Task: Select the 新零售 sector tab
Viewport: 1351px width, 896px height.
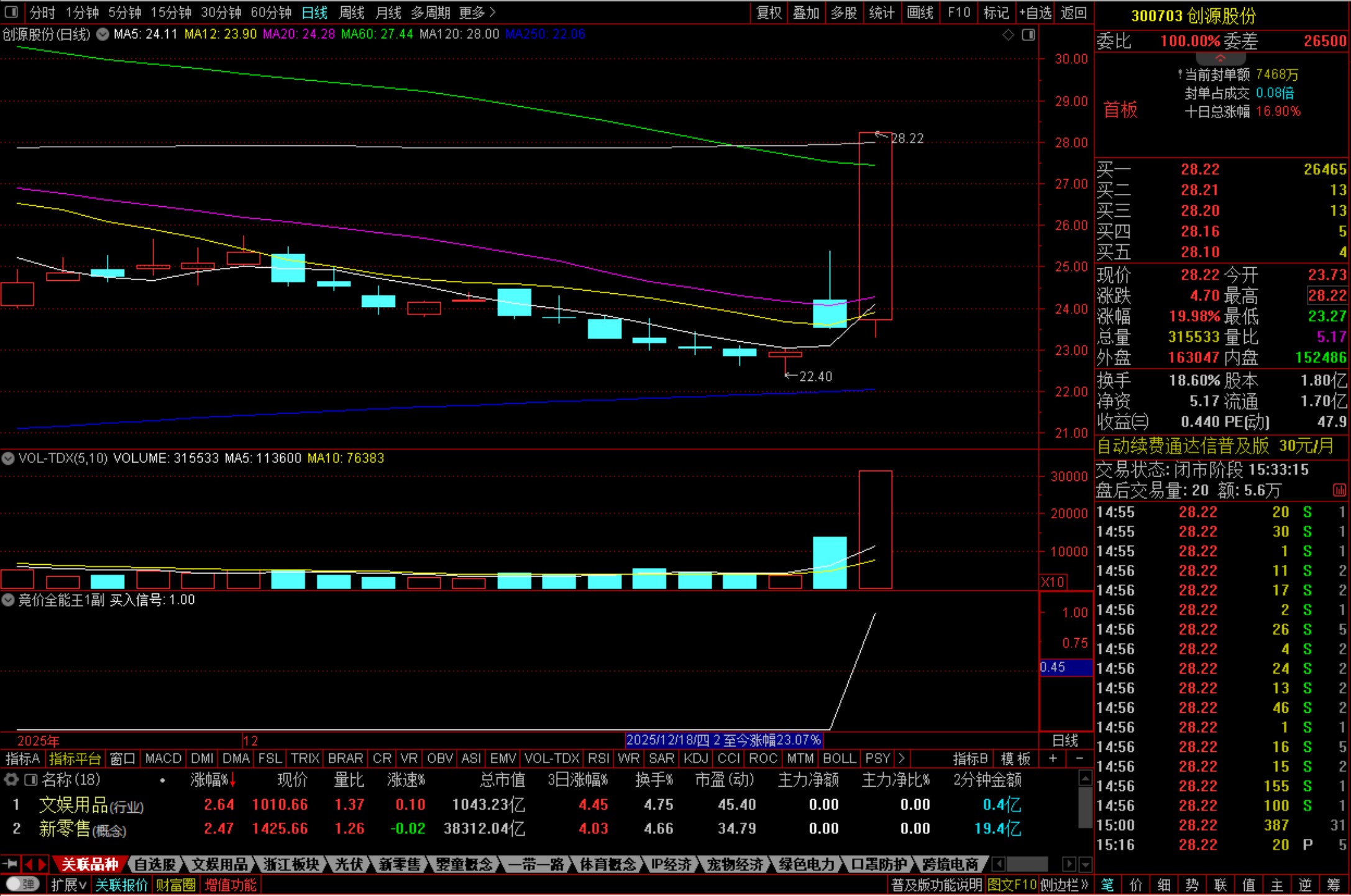Action: [x=399, y=864]
